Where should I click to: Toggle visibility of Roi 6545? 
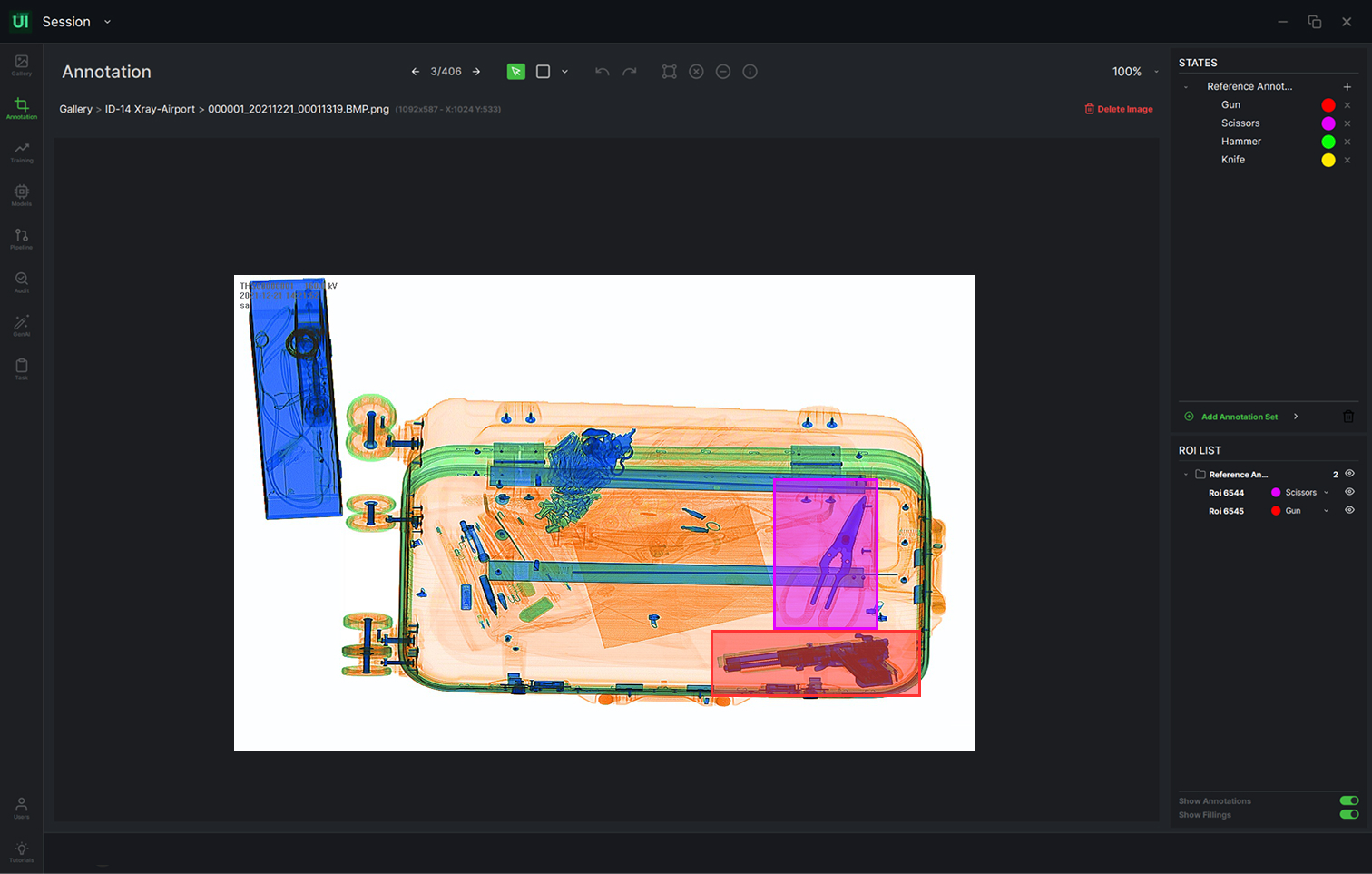click(x=1349, y=510)
